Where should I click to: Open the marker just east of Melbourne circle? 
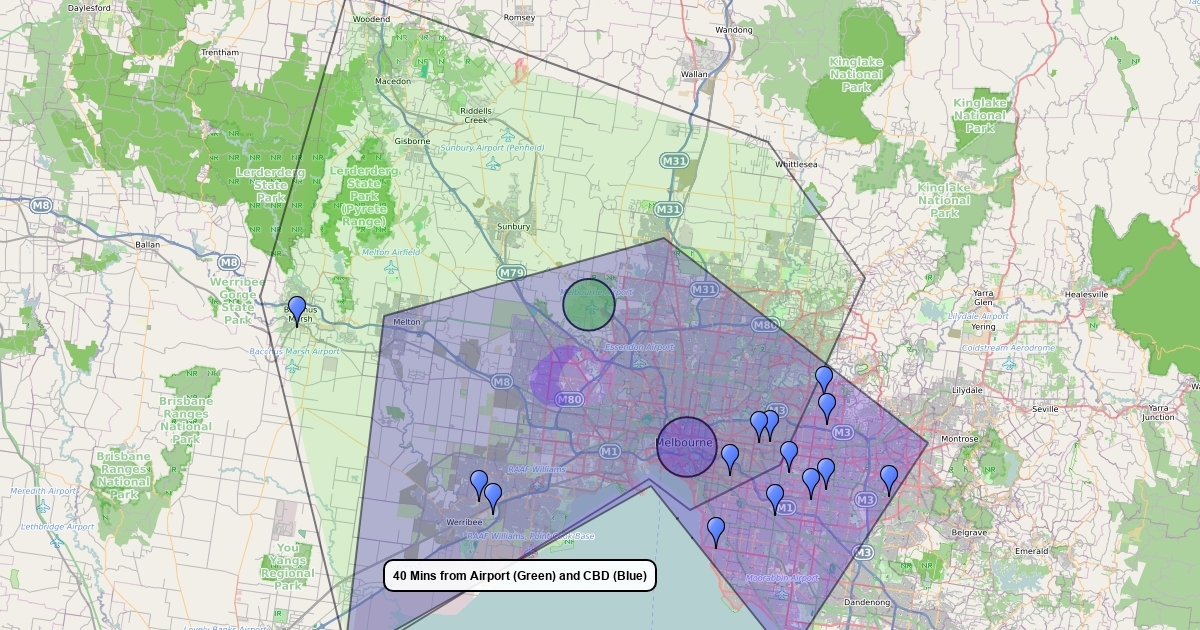click(730, 457)
